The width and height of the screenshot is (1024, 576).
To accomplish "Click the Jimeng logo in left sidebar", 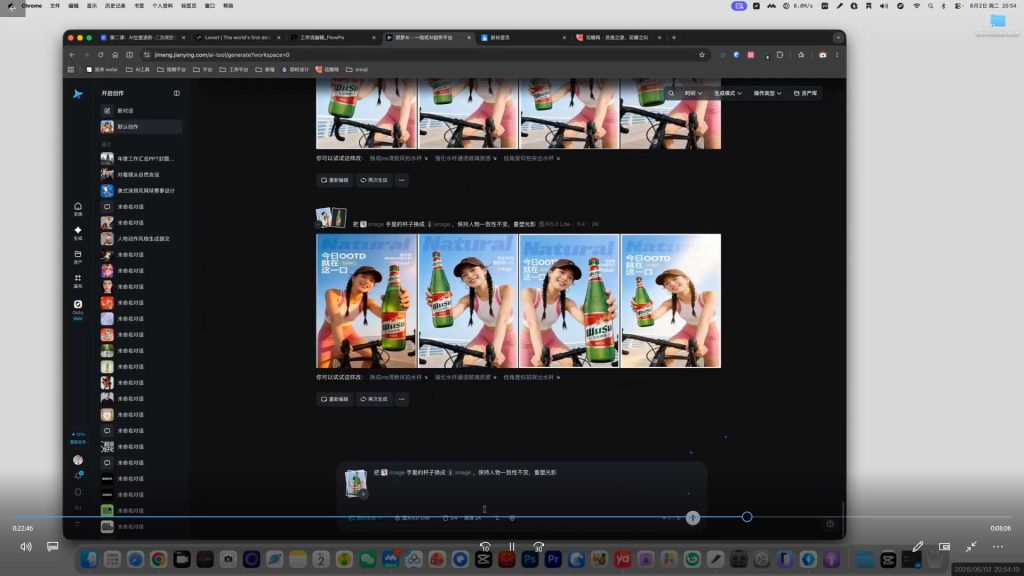I will pyautogui.click(x=78, y=94).
